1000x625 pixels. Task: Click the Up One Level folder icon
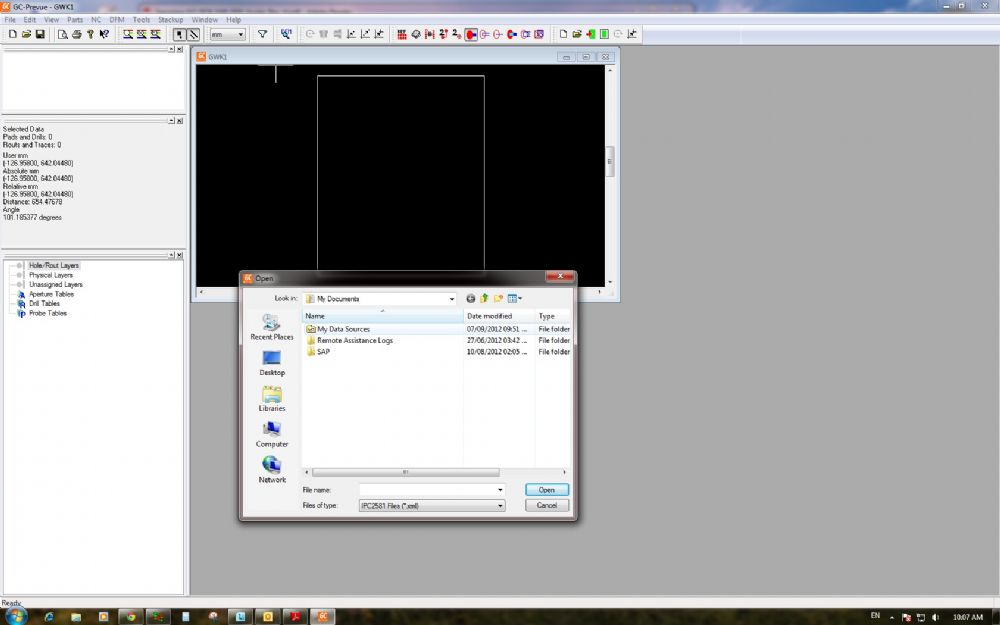pos(484,298)
